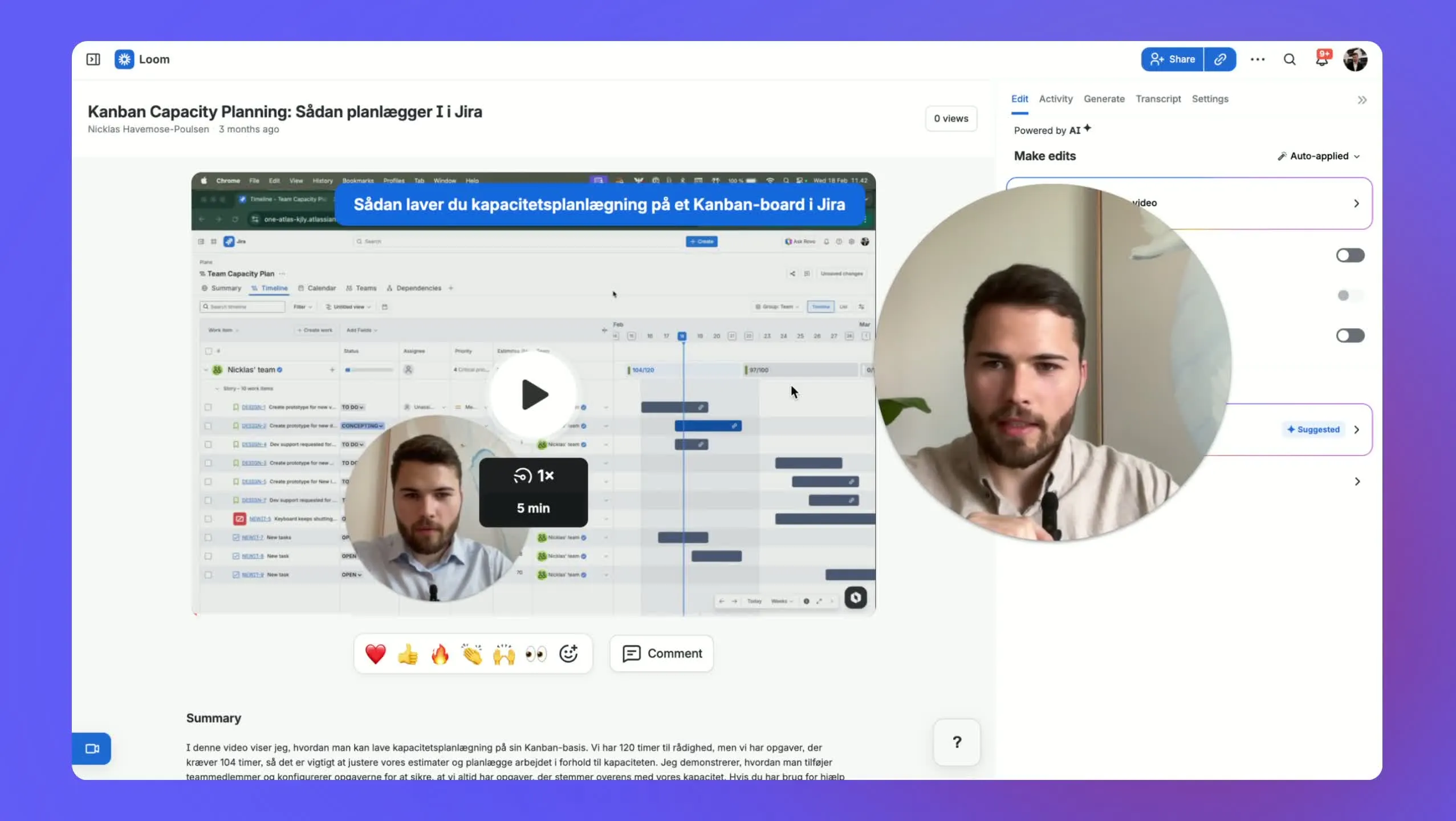This screenshot has width=1456, height=821.
Task: Open the add custom emoji reaction picker
Action: tap(568, 654)
